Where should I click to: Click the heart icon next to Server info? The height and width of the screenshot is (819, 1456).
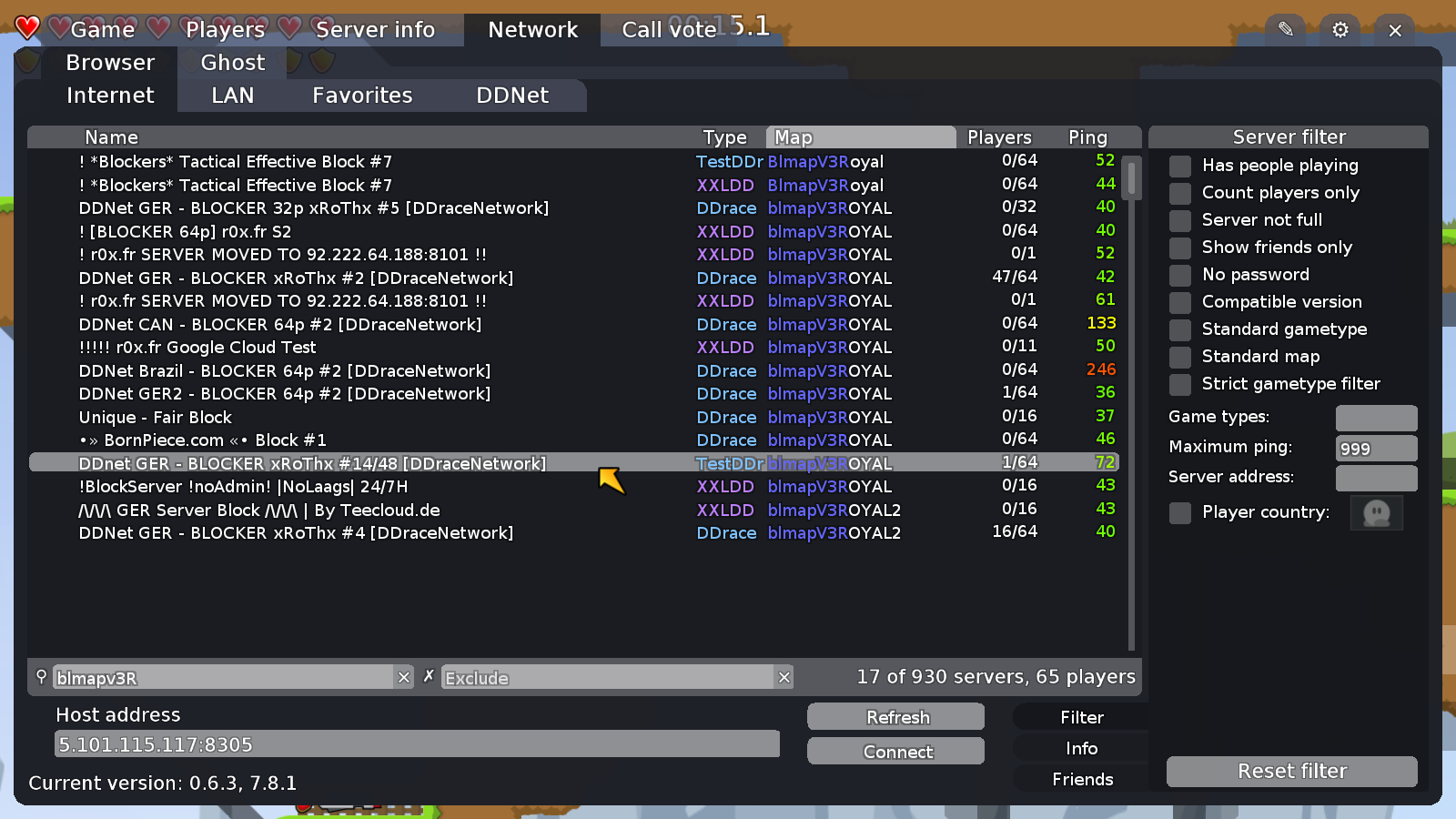pos(289,28)
